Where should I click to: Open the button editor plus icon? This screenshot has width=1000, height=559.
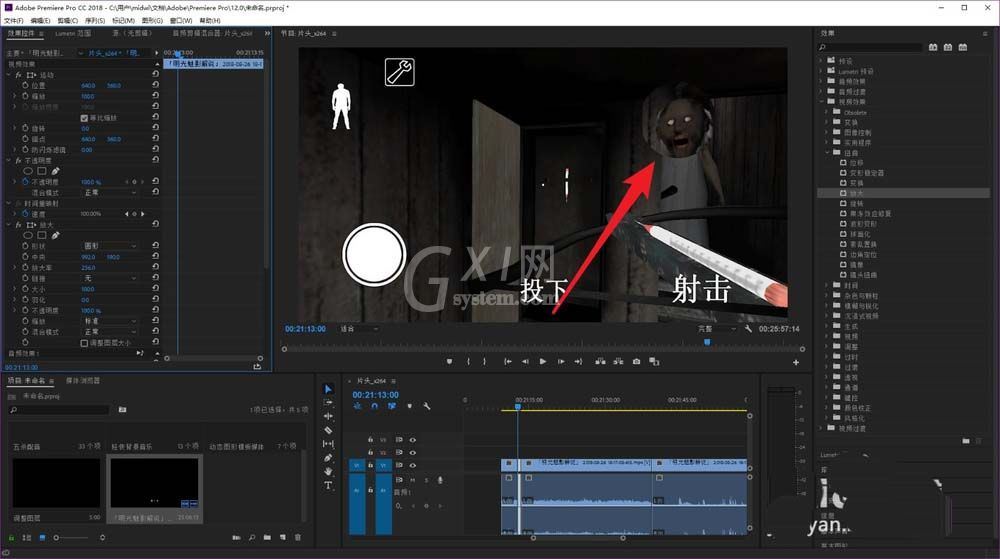(796, 362)
